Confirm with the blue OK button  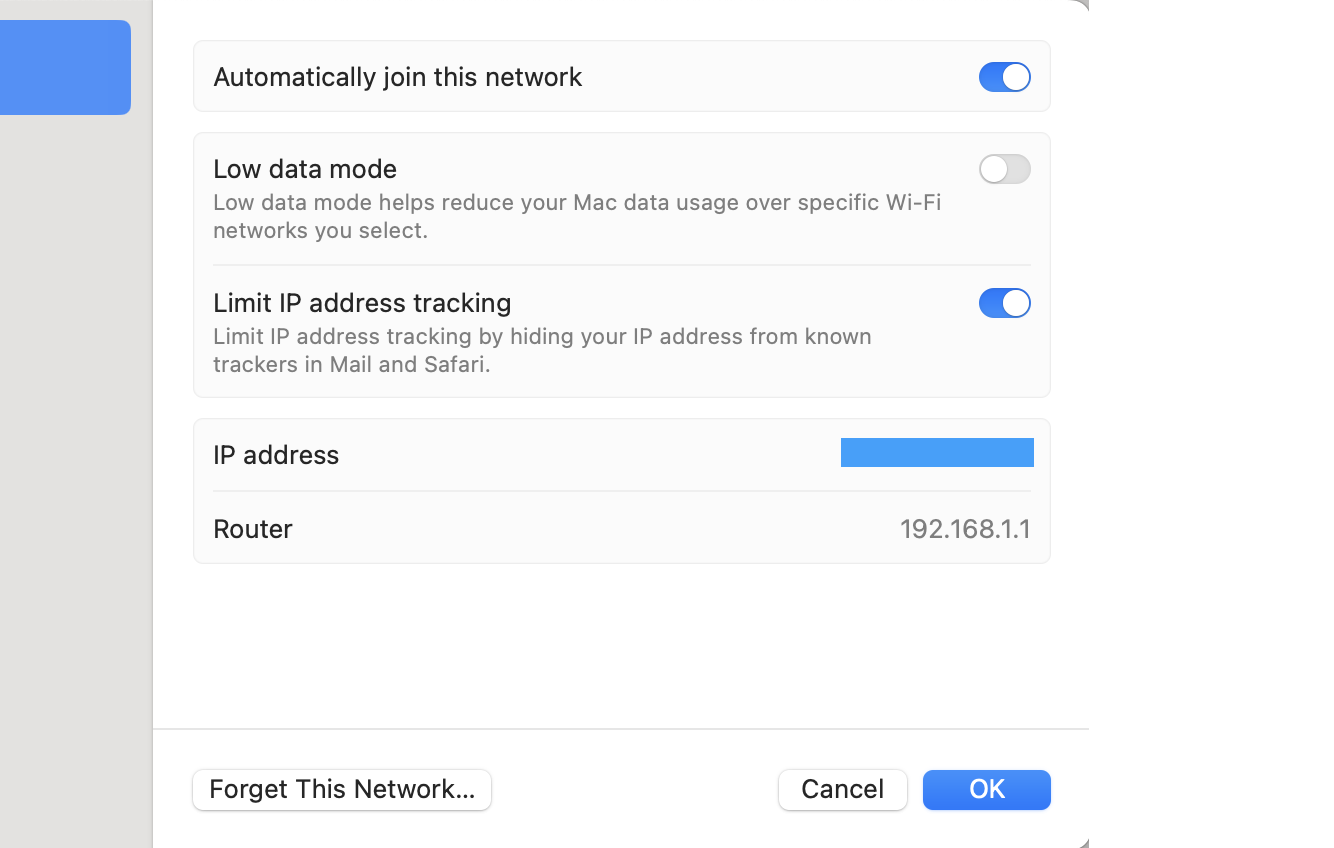click(x=986, y=789)
